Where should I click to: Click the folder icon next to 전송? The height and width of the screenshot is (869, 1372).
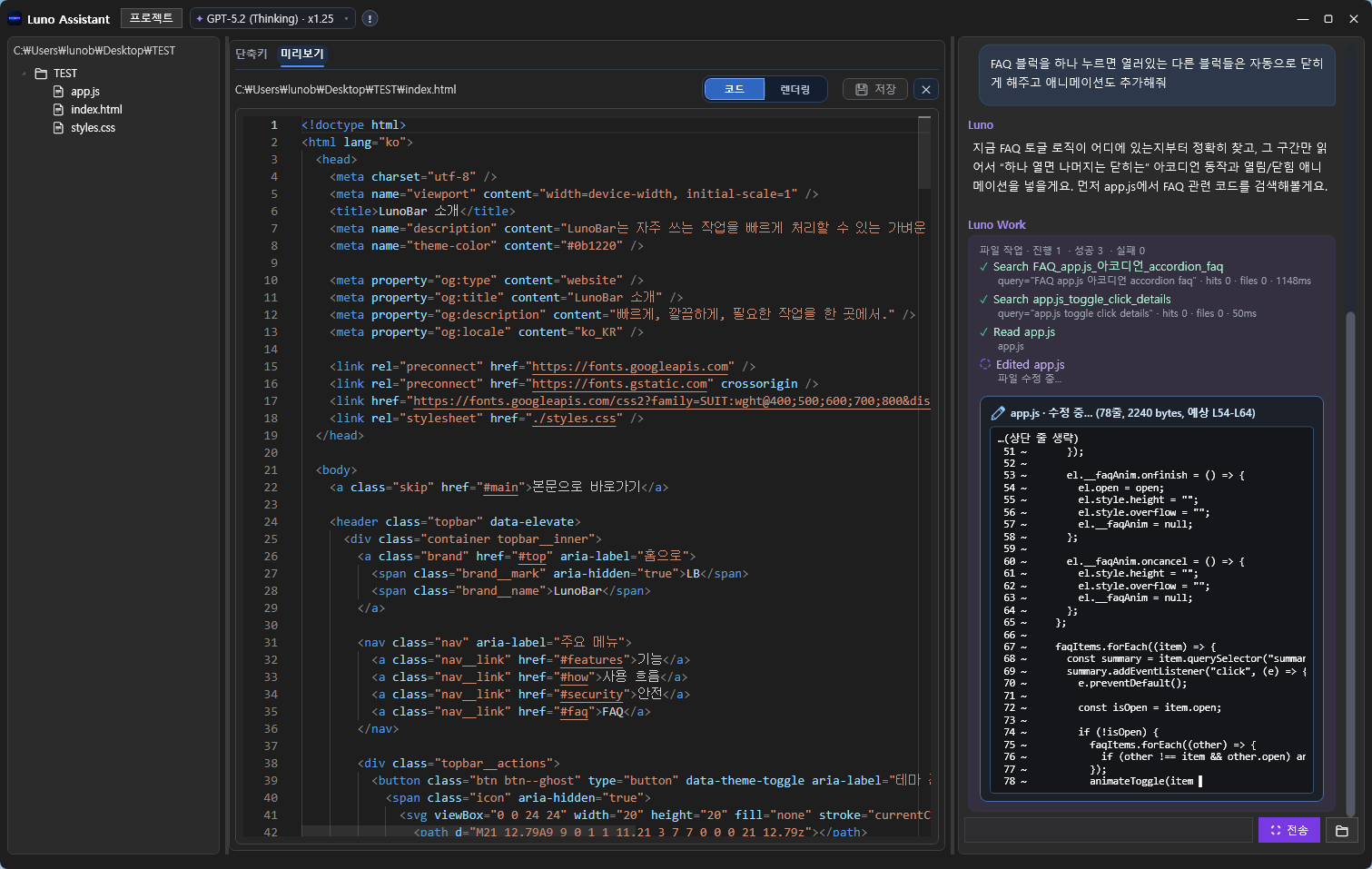1341,830
